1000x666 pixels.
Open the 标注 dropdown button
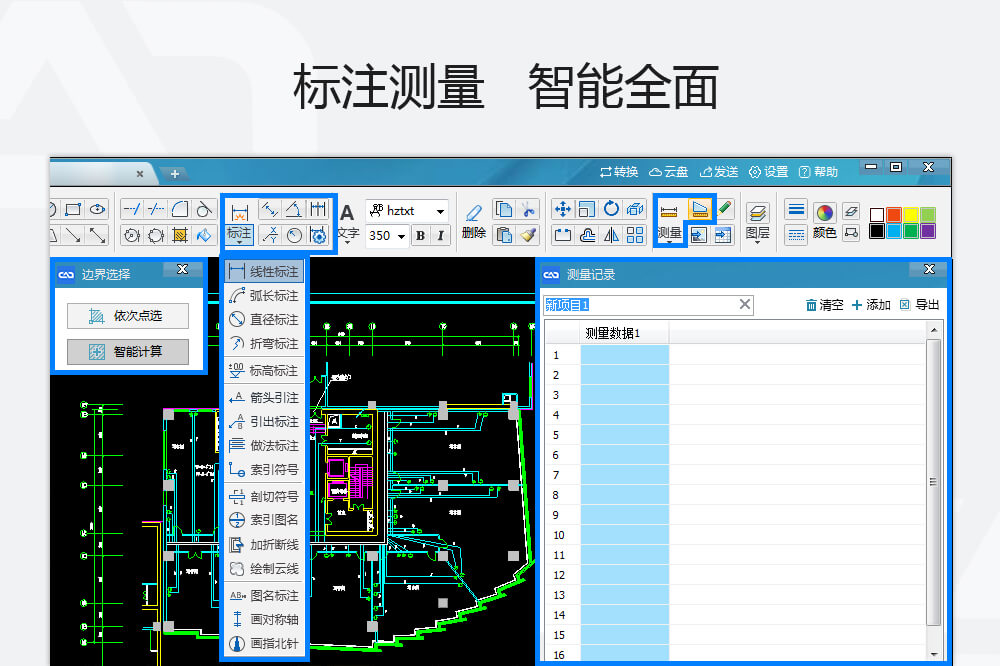tap(239, 235)
